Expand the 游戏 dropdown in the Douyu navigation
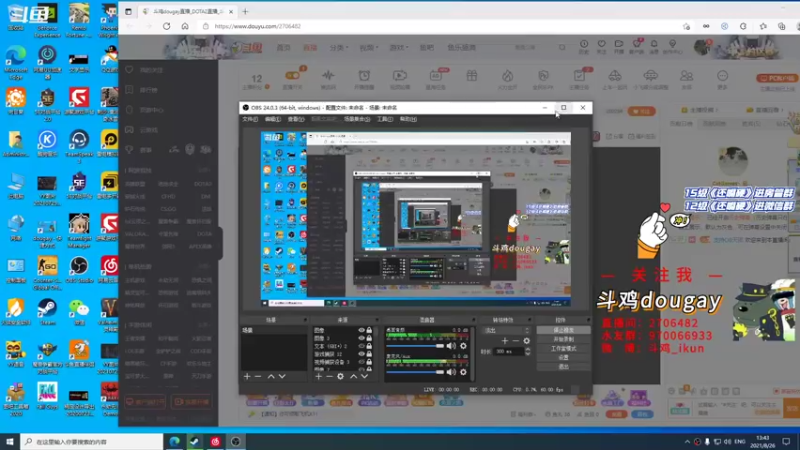 click(398, 47)
